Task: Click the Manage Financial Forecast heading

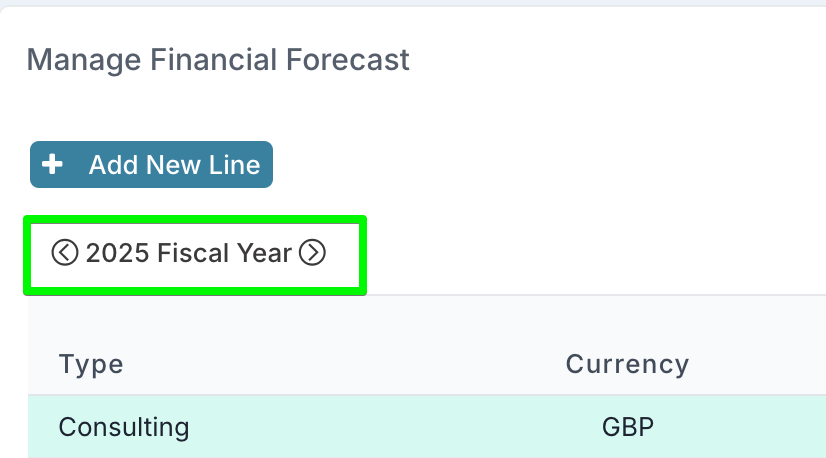Action: point(218,60)
